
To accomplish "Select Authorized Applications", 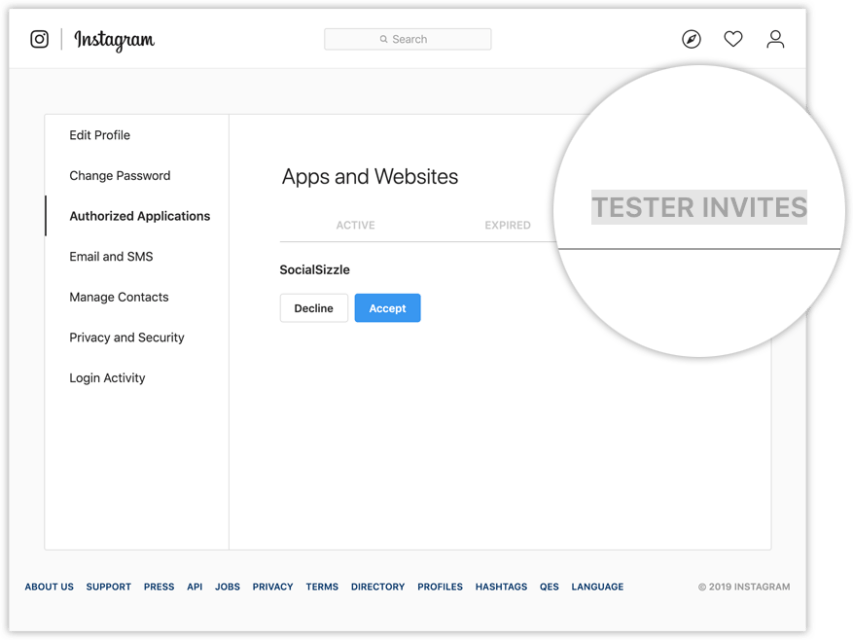I will [x=139, y=216].
